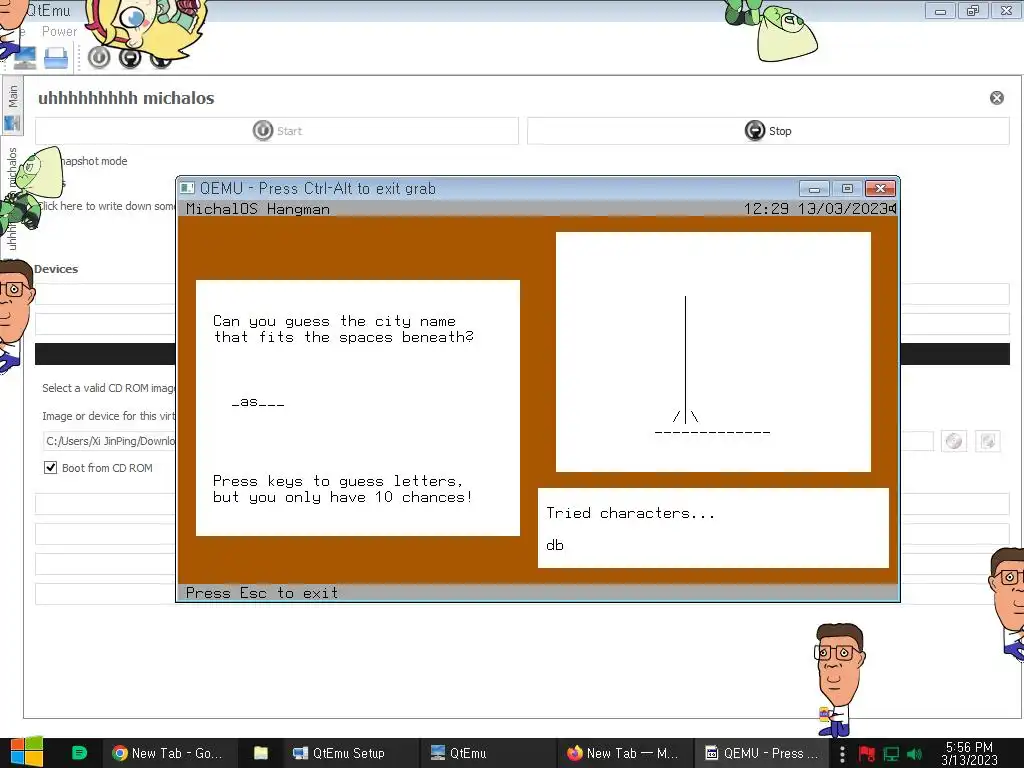This screenshot has width=1024, height=768.
Task: Click the power-on icon in QtEmu toolbar
Action: [99, 57]
